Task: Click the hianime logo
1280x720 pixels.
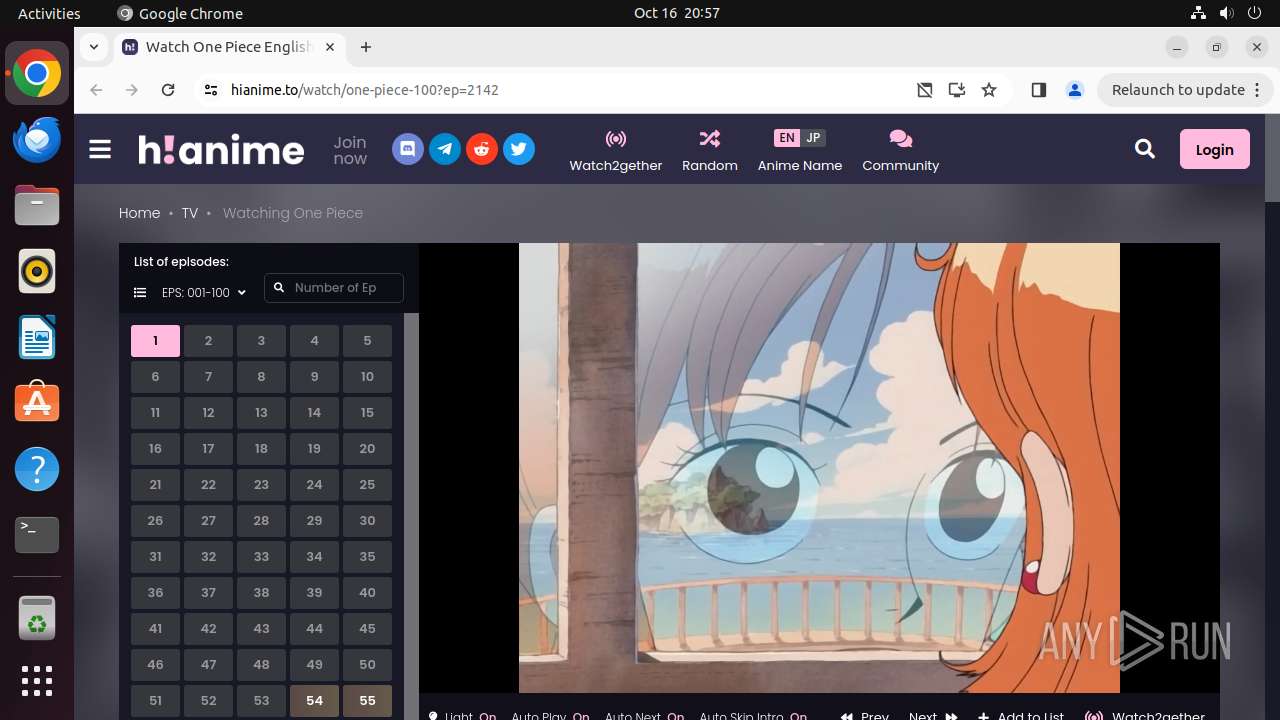Action: (x=221, y=150)
